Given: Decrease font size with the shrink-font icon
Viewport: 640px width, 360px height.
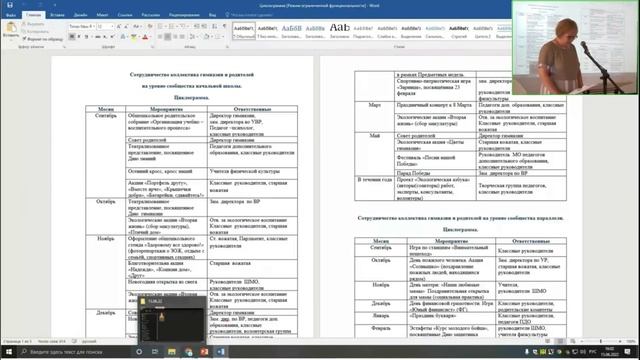Looking at the screenshot, I should (126, 27).
